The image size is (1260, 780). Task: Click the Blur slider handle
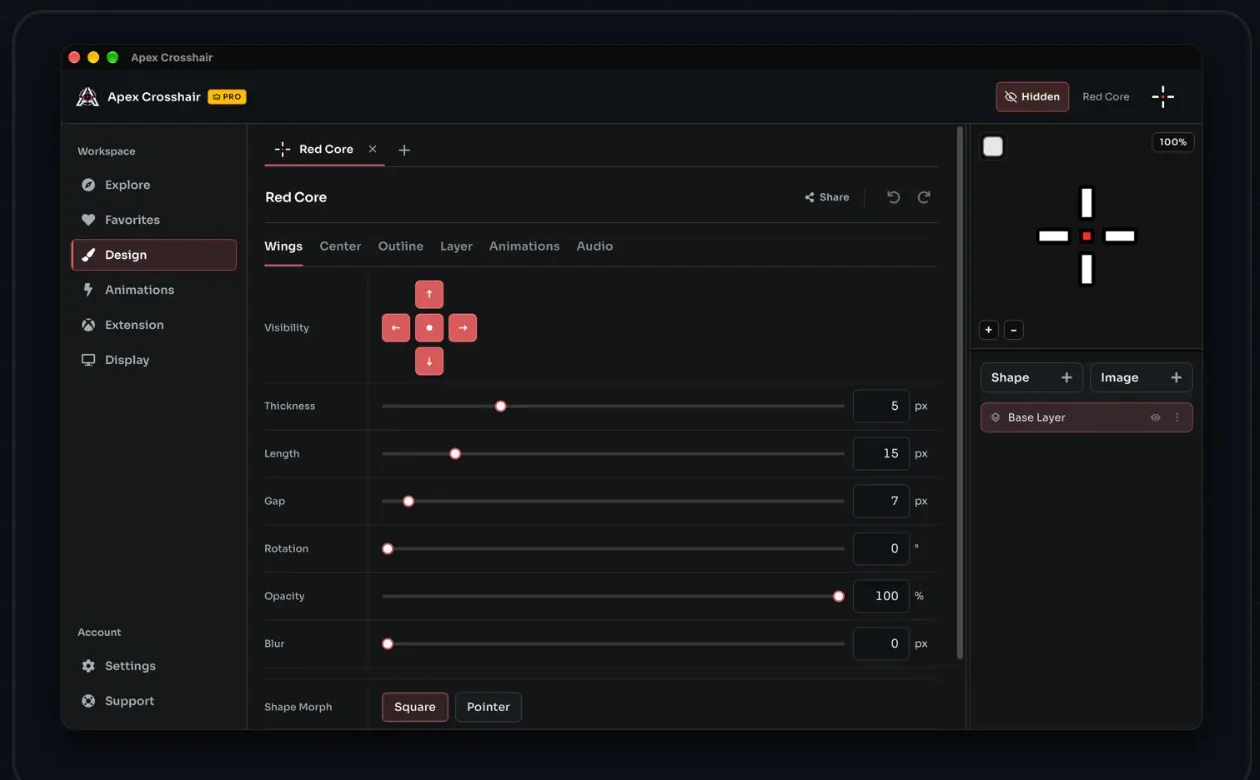coord(388,644)
